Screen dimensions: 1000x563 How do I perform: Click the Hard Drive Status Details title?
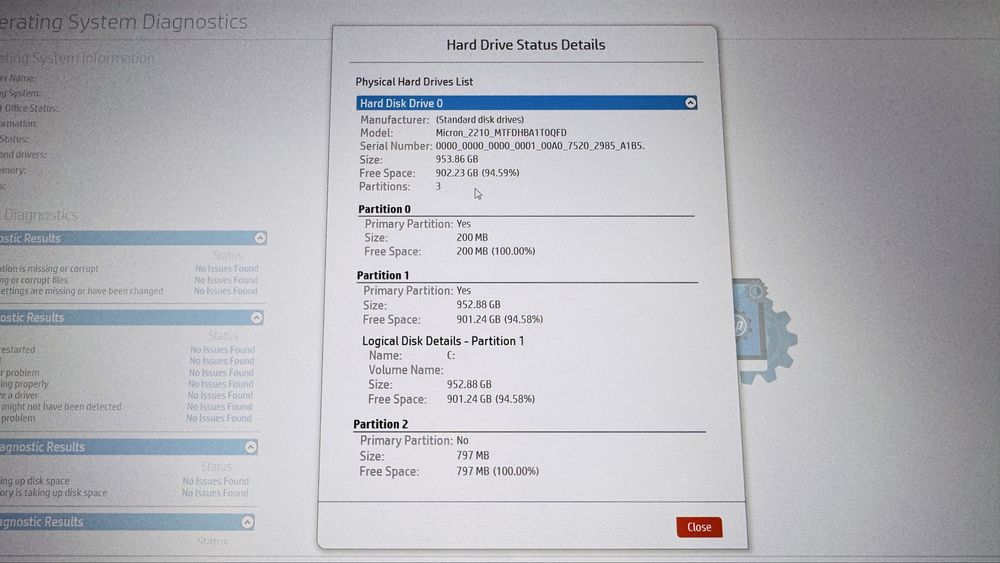pos(526,45)
